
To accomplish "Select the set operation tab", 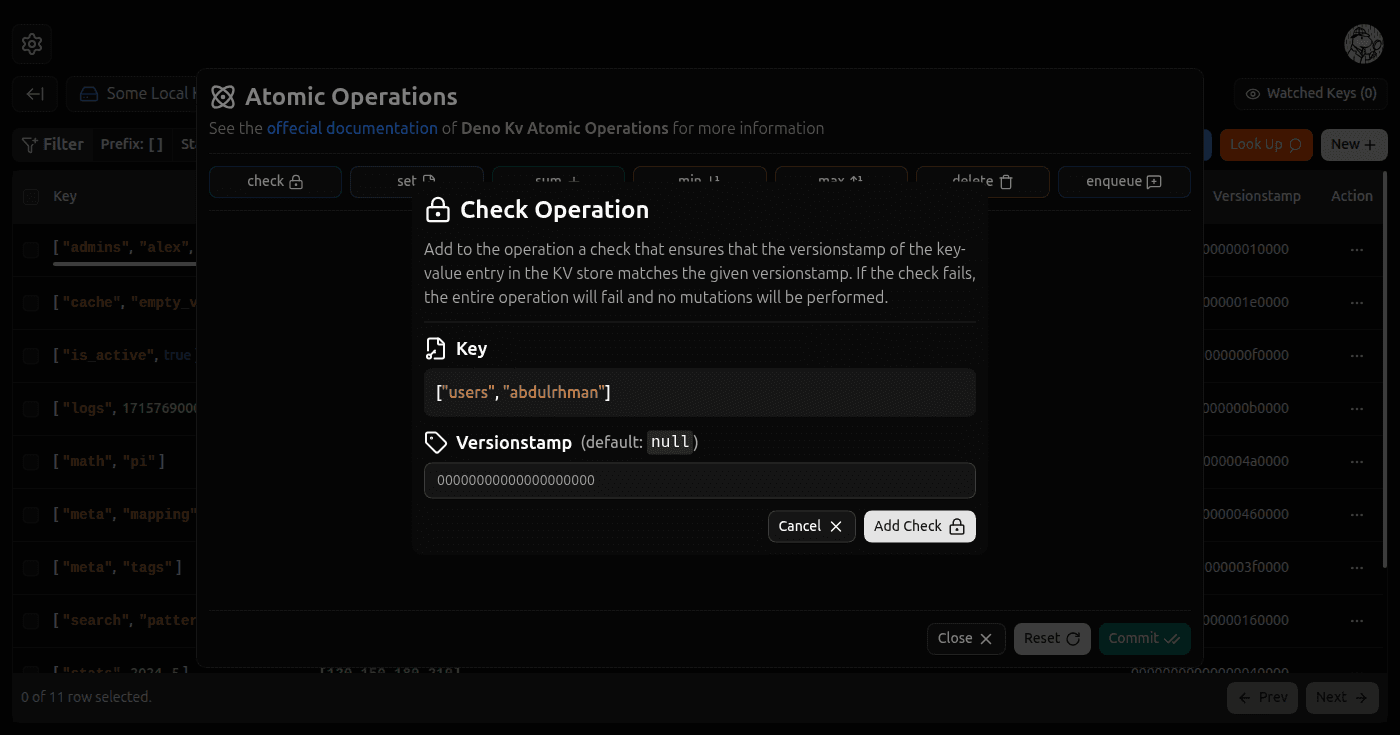I will point(417,181).
